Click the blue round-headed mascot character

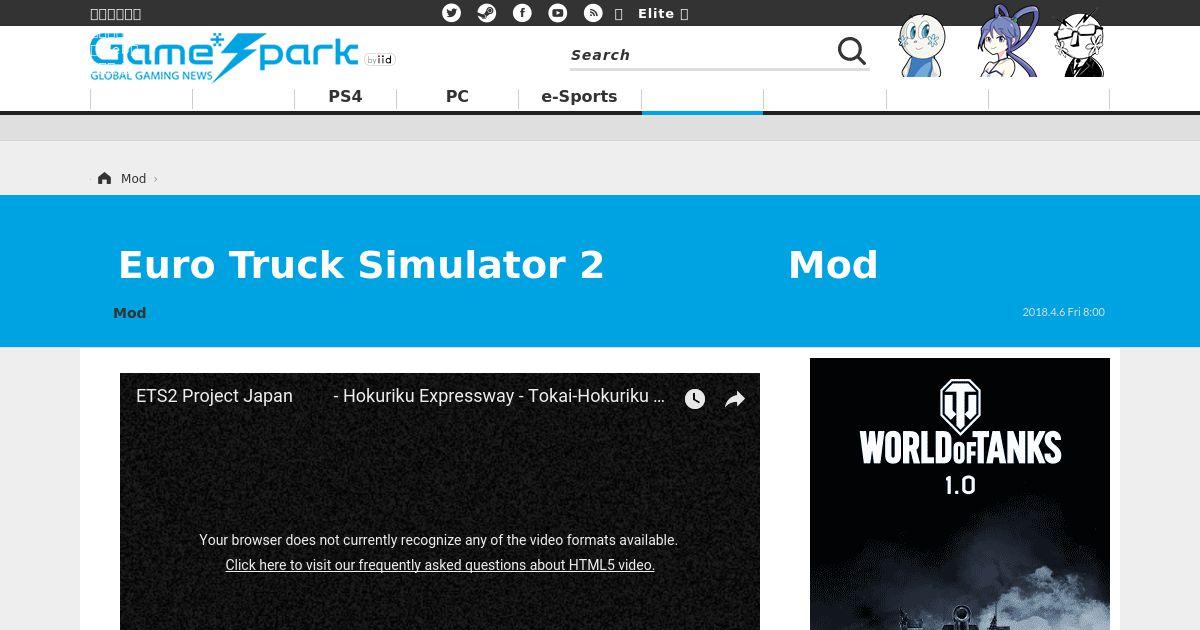click(x=921, y=45)
